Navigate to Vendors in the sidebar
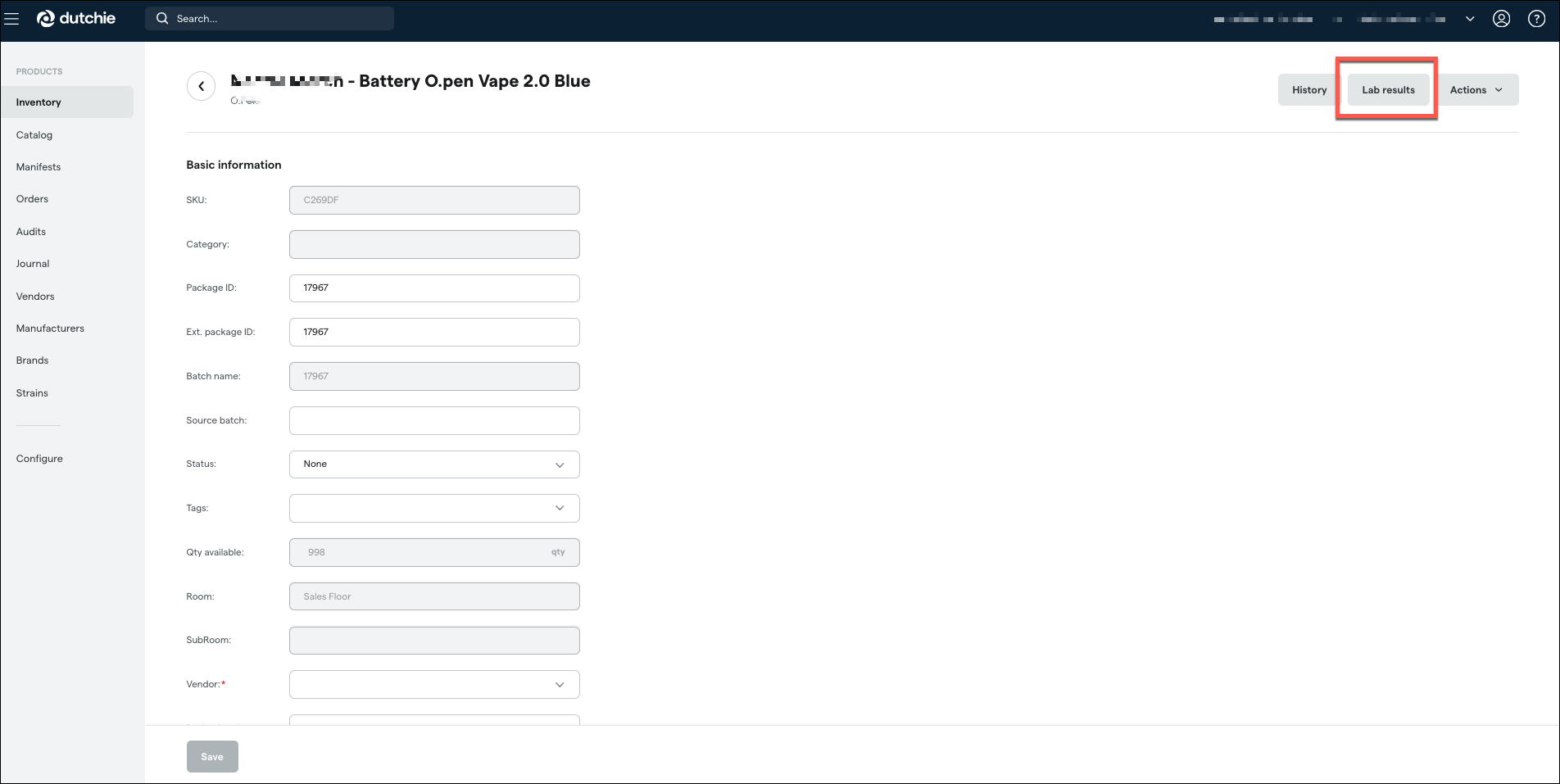Image resolution: width=1560 pixels, height=784 pixels. 35,297
